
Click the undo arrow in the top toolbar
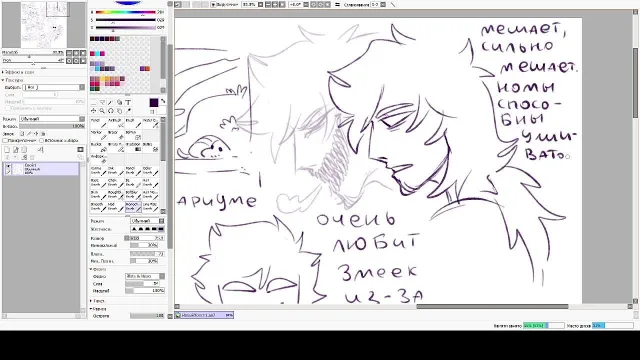tap(178, 4)
